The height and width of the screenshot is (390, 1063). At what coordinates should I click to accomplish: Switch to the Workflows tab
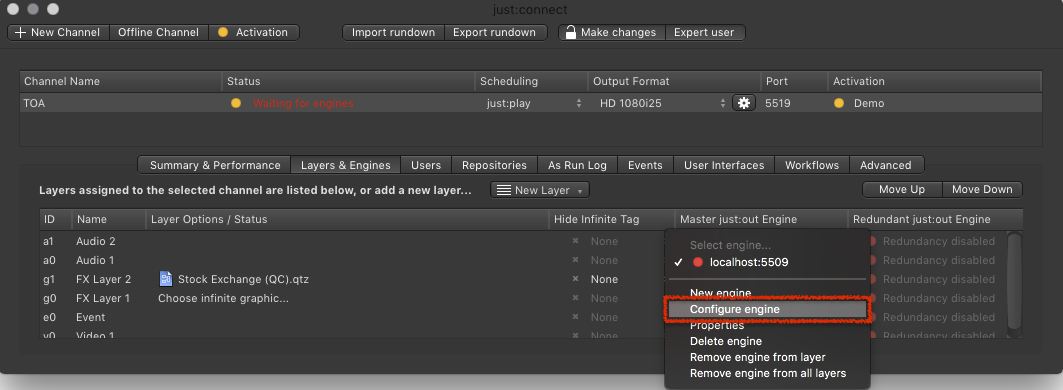click(812, 165)
